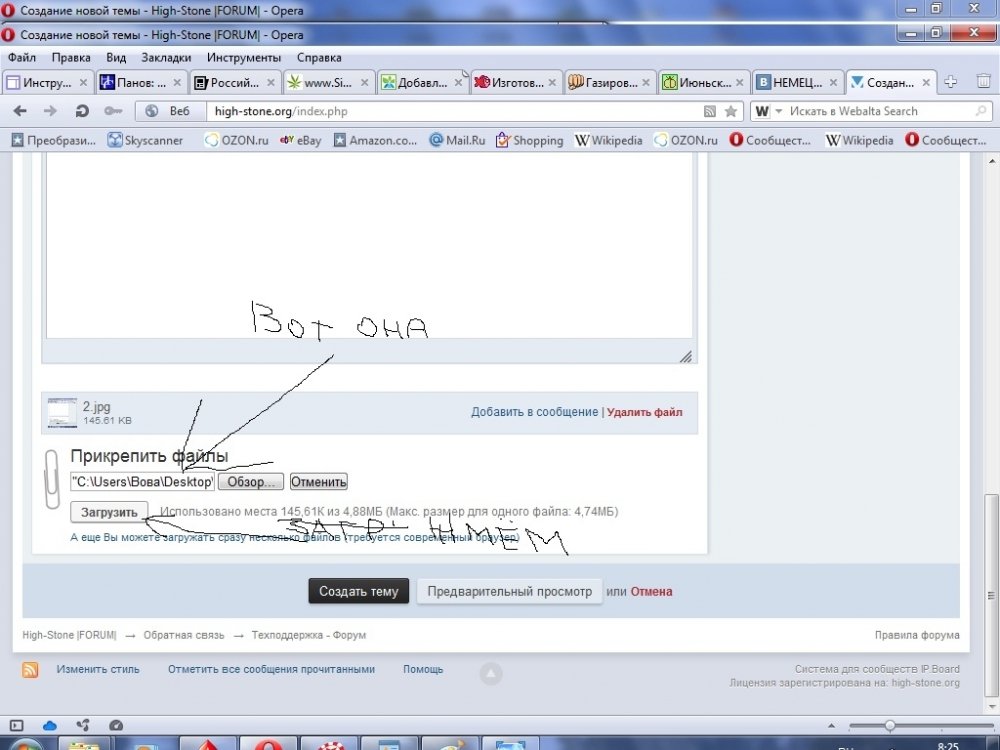Add a new tab with plus icon
This screenshot has width=1000, height=750.
coord(950,82)
